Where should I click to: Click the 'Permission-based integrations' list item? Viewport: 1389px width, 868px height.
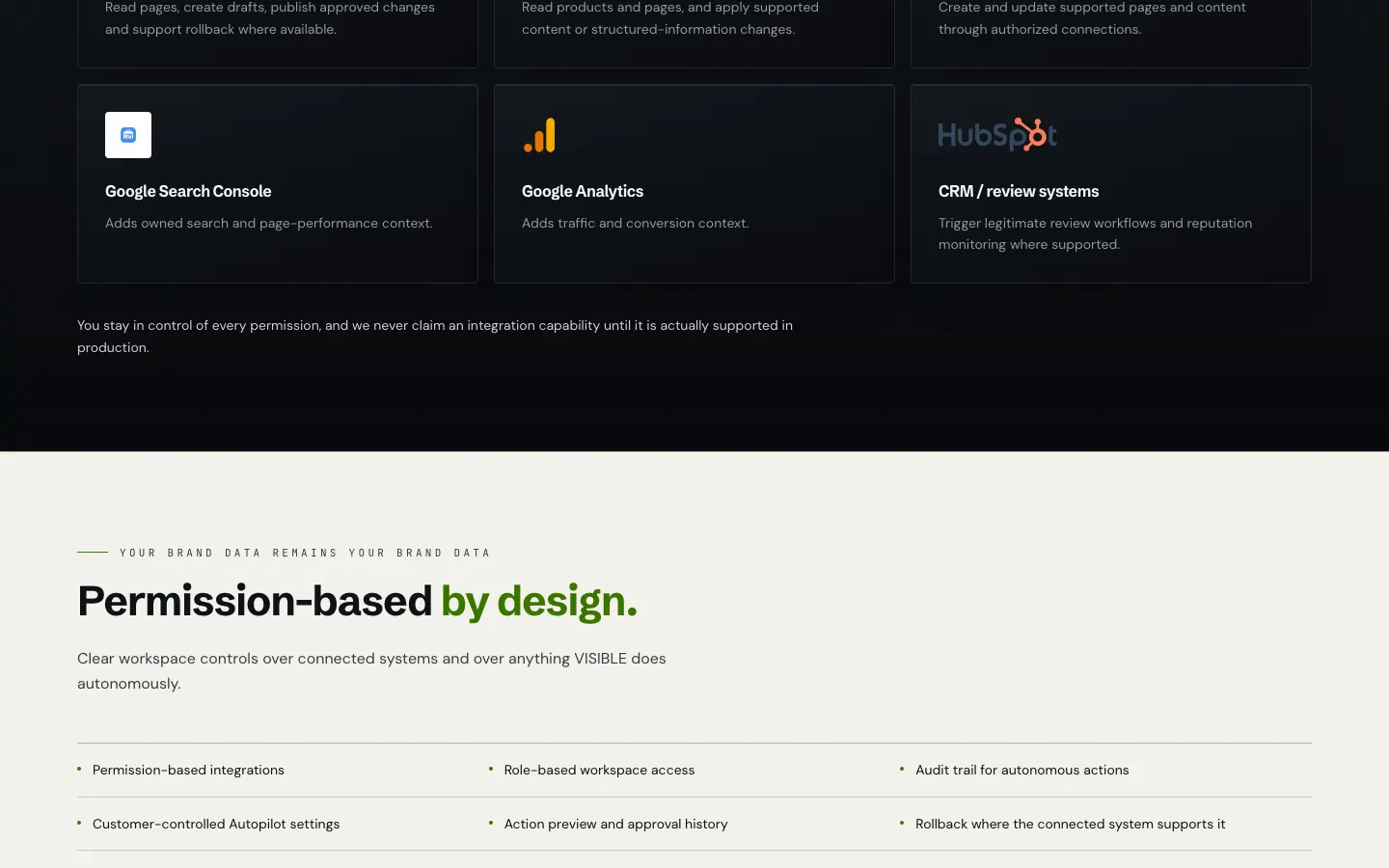point(188,770)
